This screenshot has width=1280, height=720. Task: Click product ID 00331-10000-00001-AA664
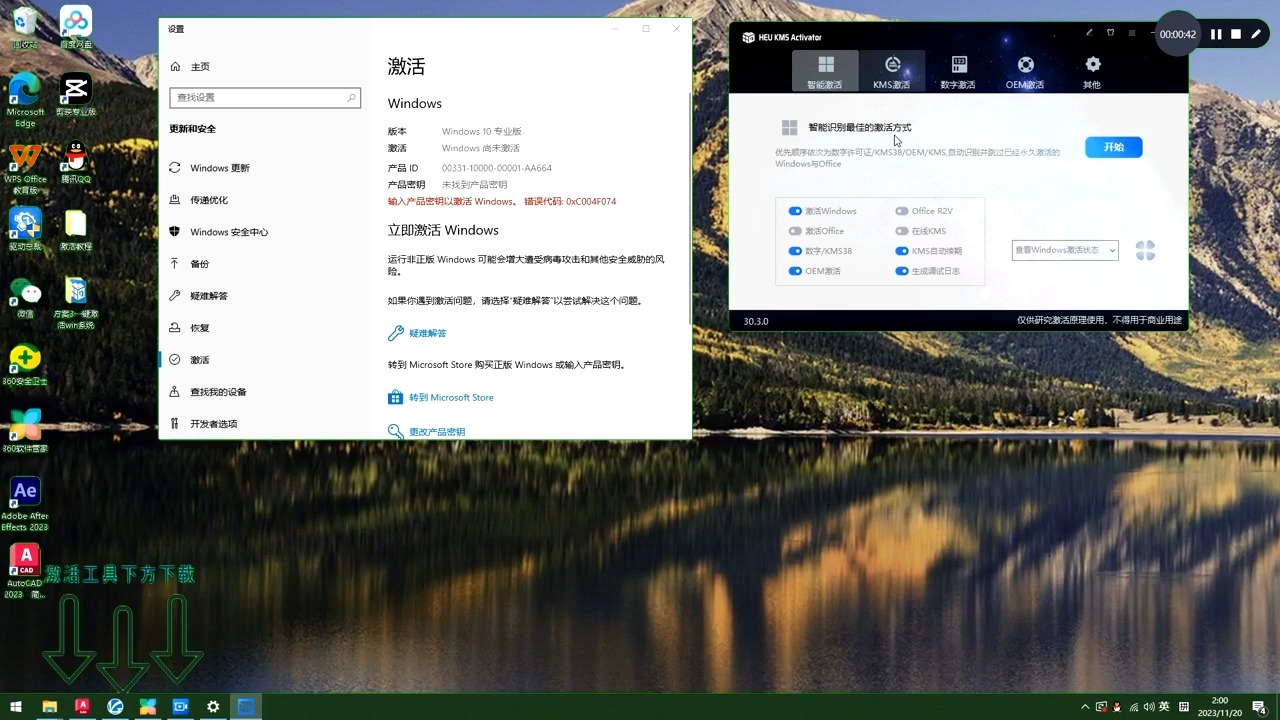pyautogui.click(x=497, y=168)
